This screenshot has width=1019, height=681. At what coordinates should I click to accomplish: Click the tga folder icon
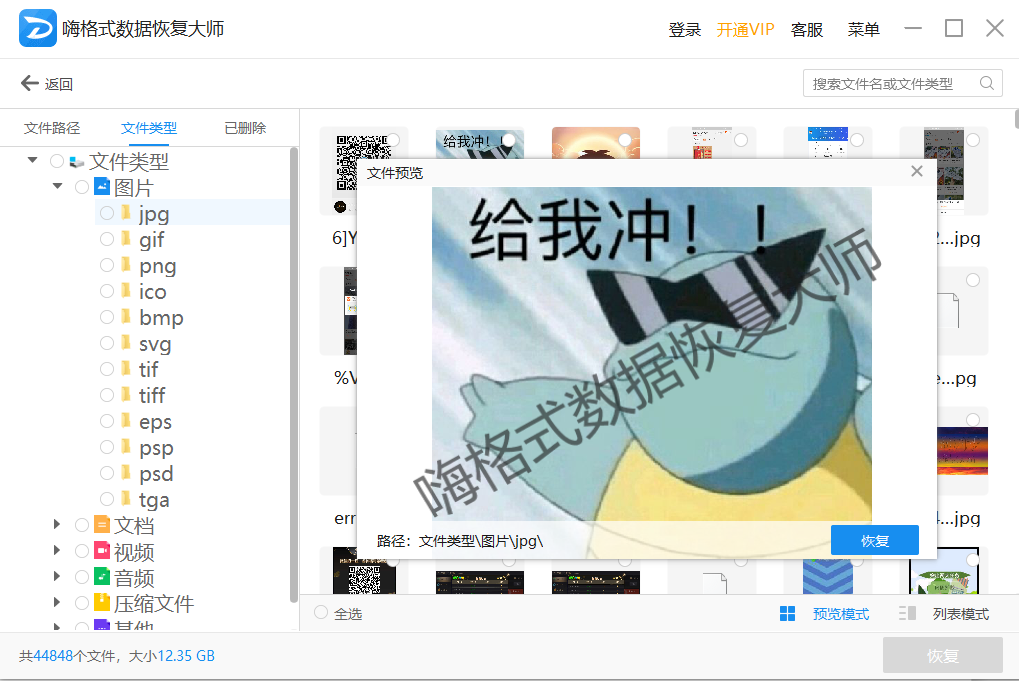point(126,498)
